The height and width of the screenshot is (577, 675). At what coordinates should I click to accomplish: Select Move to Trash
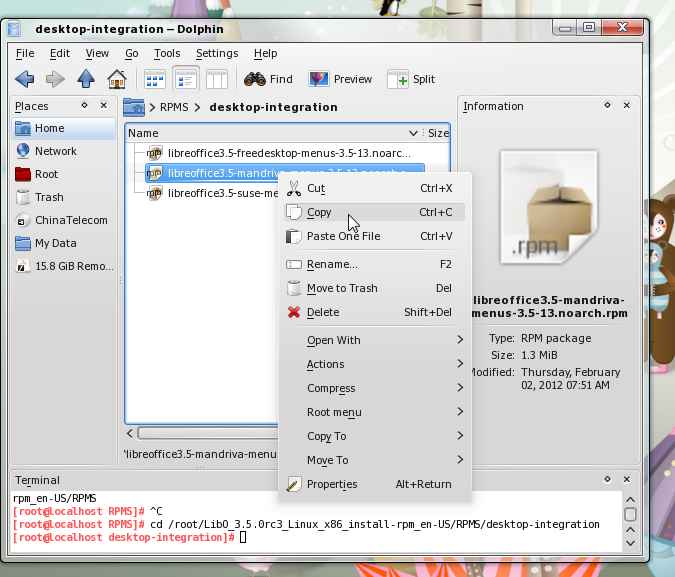coord(375,288)
